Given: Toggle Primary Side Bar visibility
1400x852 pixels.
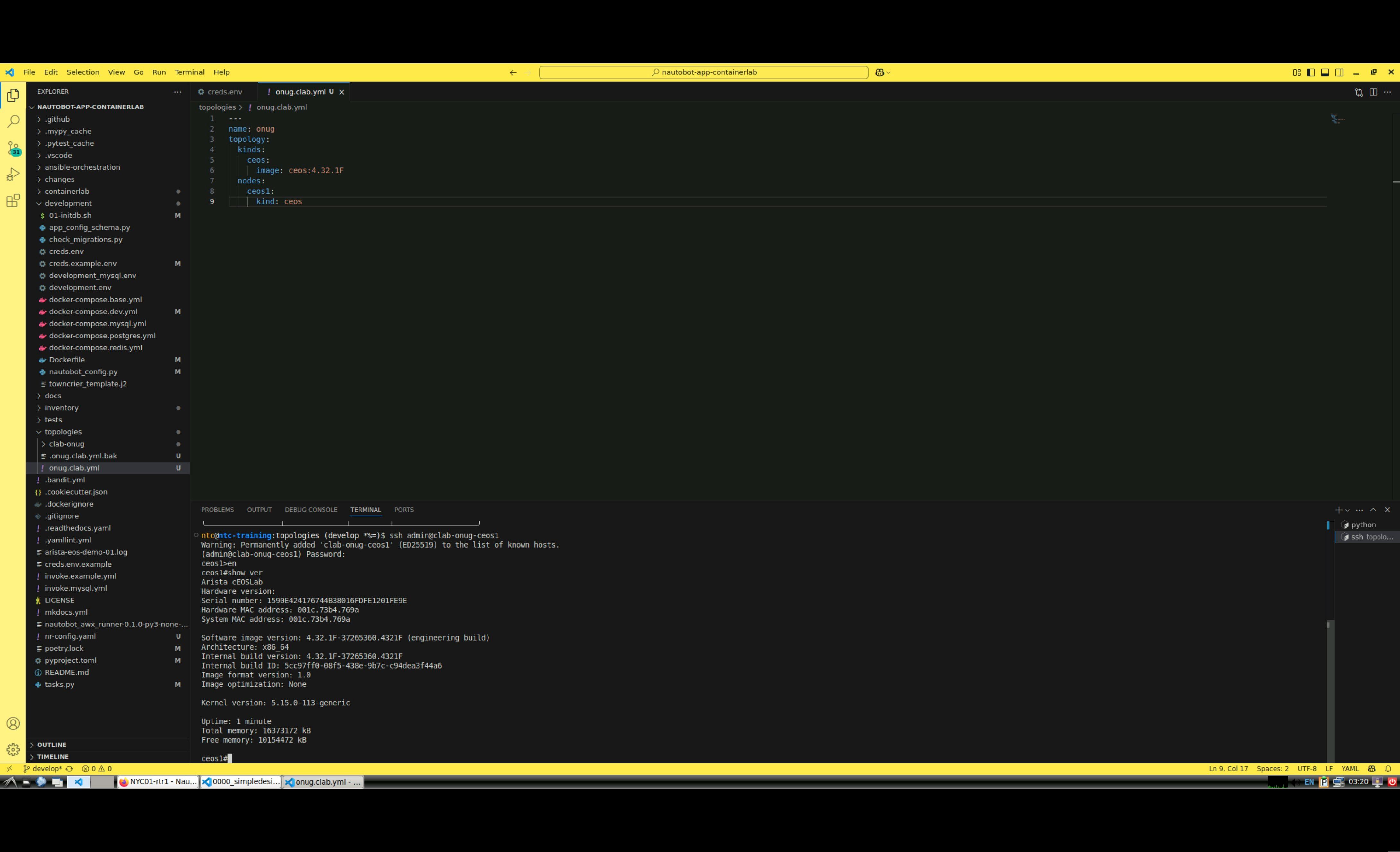Looking at the screenshot, I should coord(1310,72).
